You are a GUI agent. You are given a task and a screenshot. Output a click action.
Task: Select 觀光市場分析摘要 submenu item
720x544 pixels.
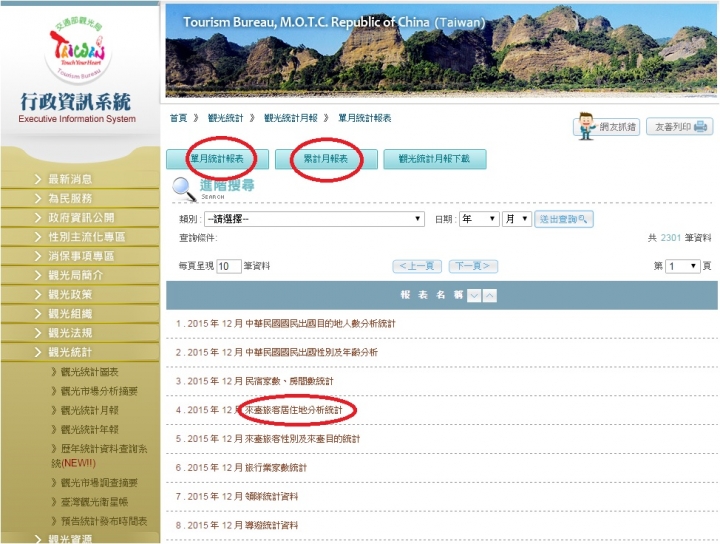(99, 391)
